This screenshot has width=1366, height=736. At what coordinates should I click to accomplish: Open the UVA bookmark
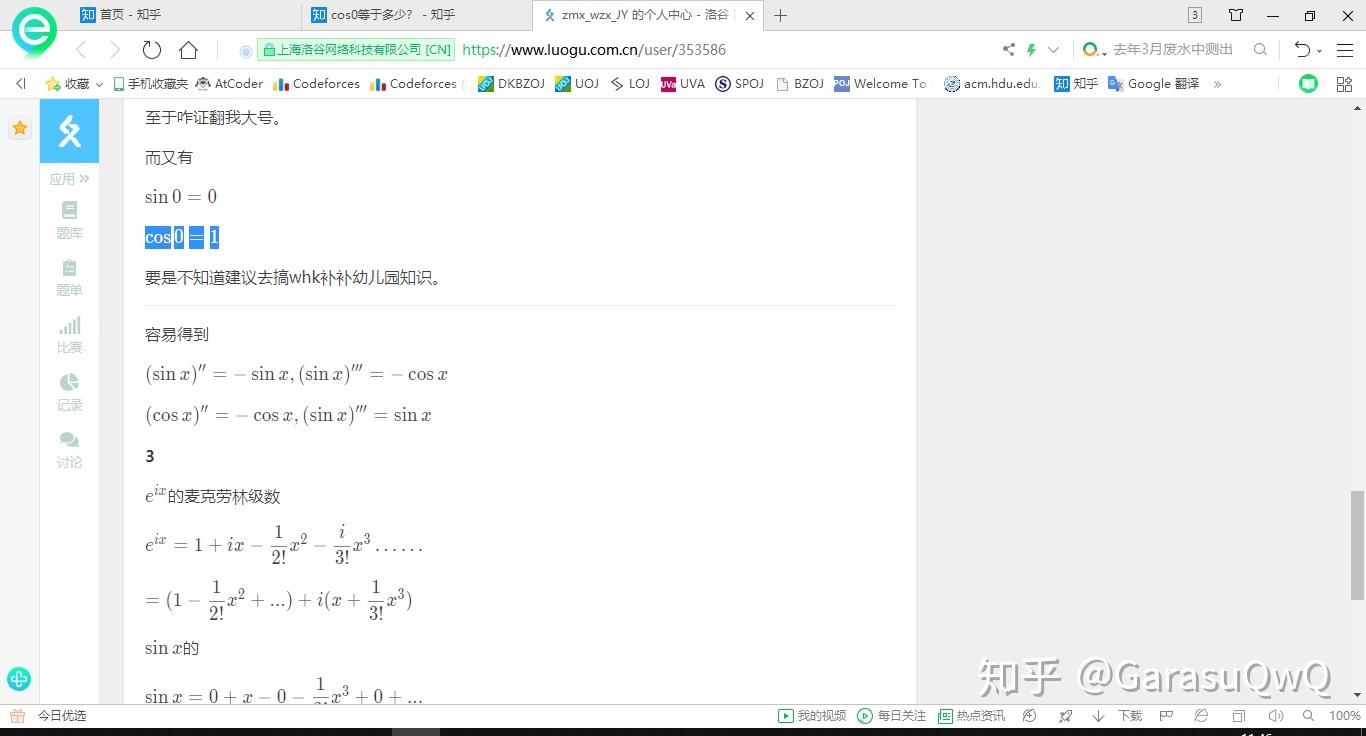[x=683, y=84]
